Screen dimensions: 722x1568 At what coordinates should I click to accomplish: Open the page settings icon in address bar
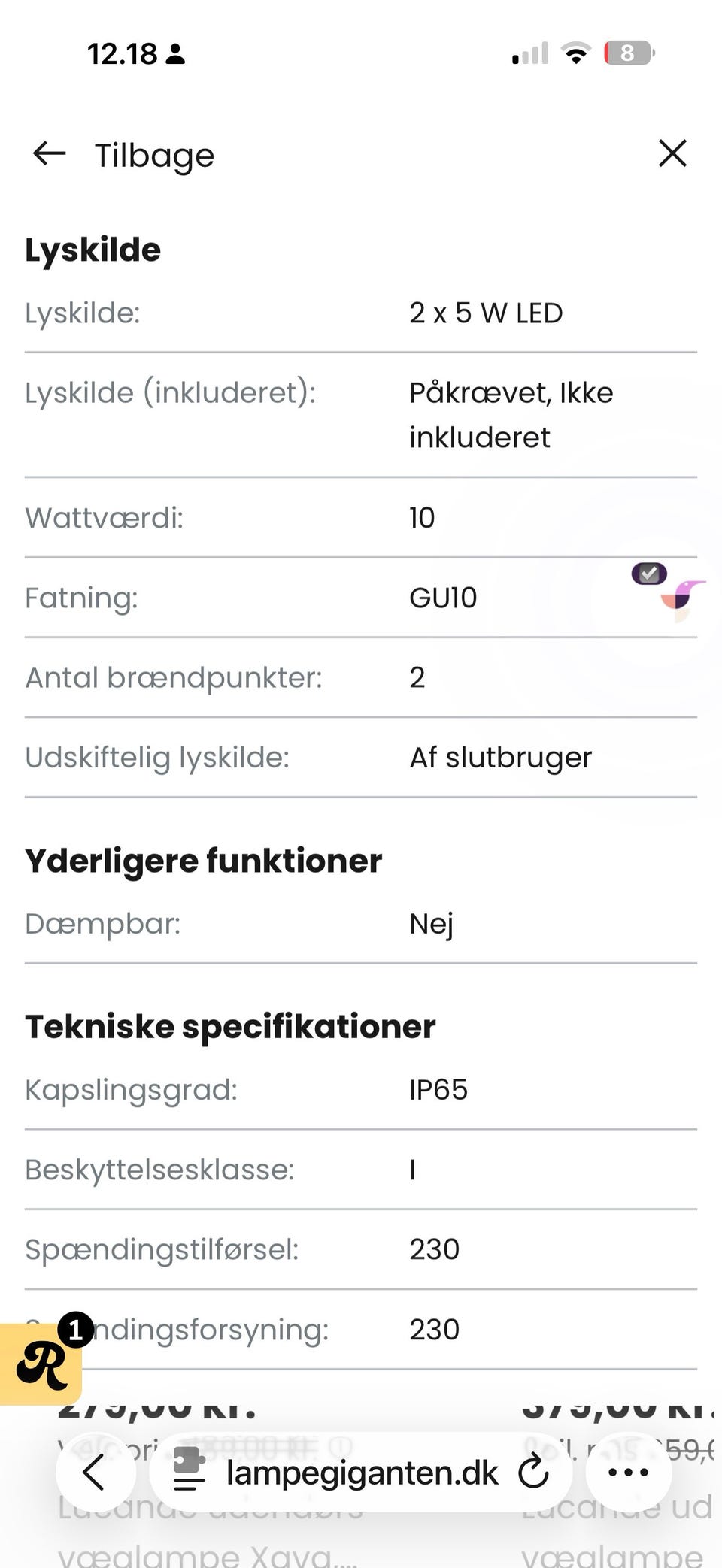(190, 1470)
